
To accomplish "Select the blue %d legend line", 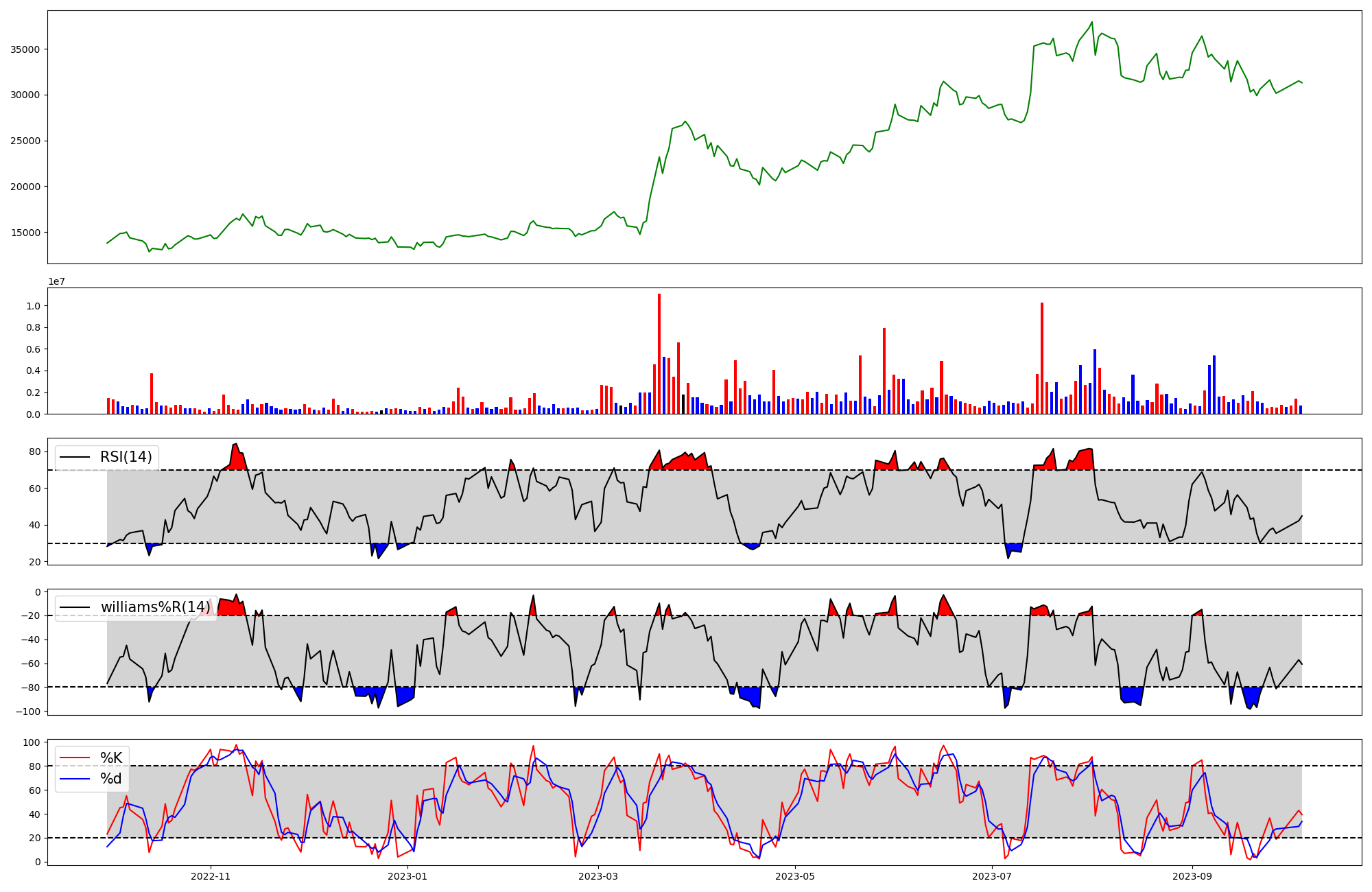I will coord(75,779).
